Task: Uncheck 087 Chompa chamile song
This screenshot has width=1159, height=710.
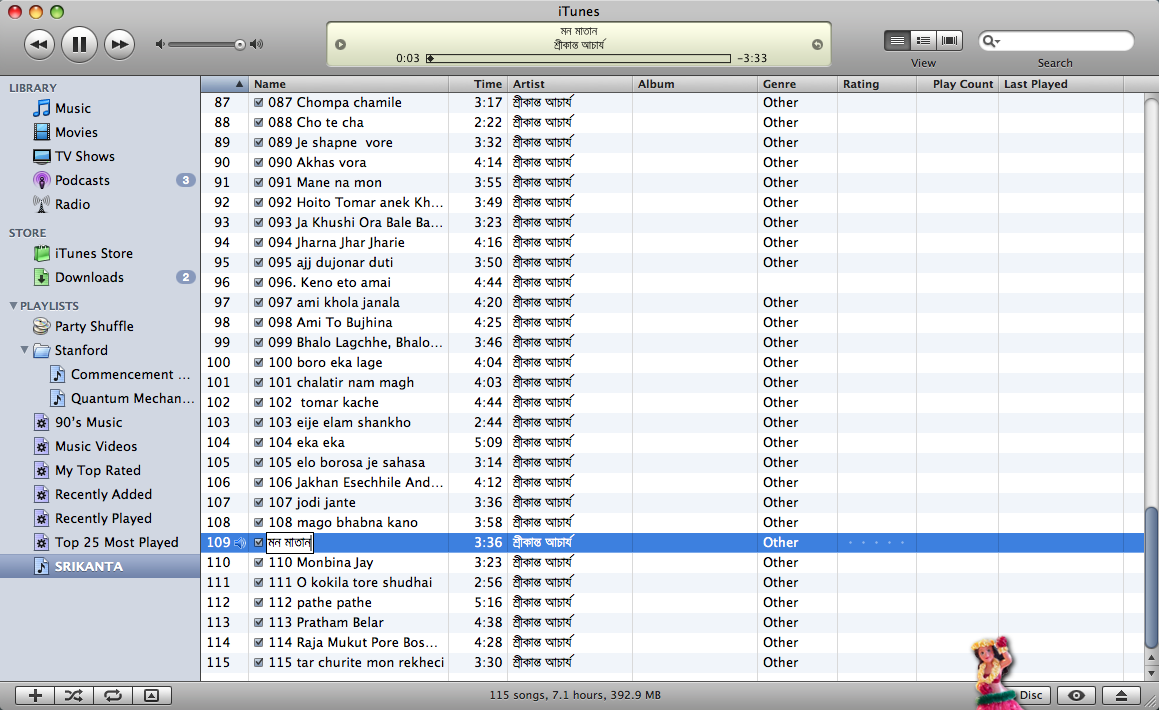Action: tap(259, 103)
